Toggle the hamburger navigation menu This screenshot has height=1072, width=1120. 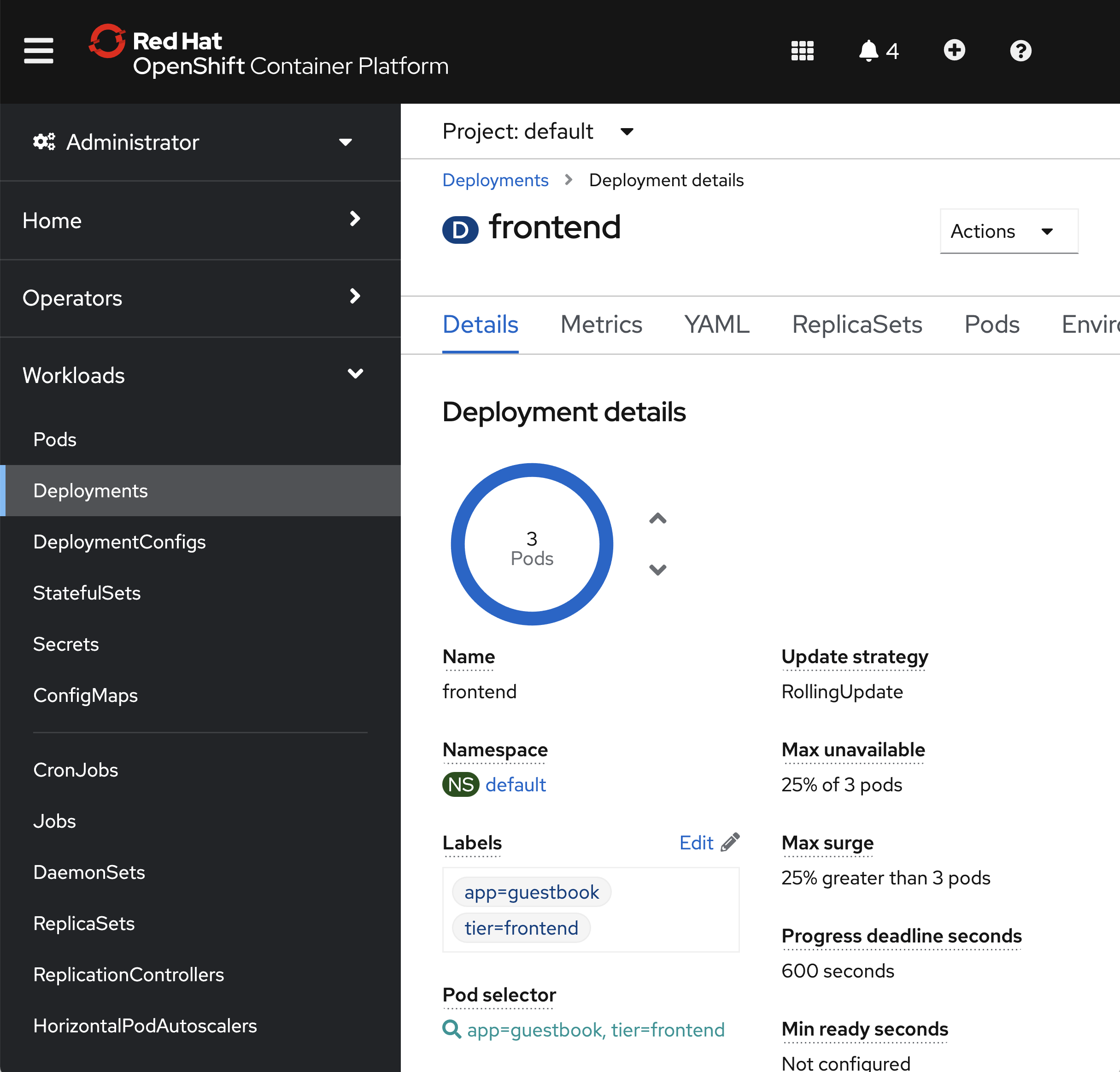click(39, 51)
